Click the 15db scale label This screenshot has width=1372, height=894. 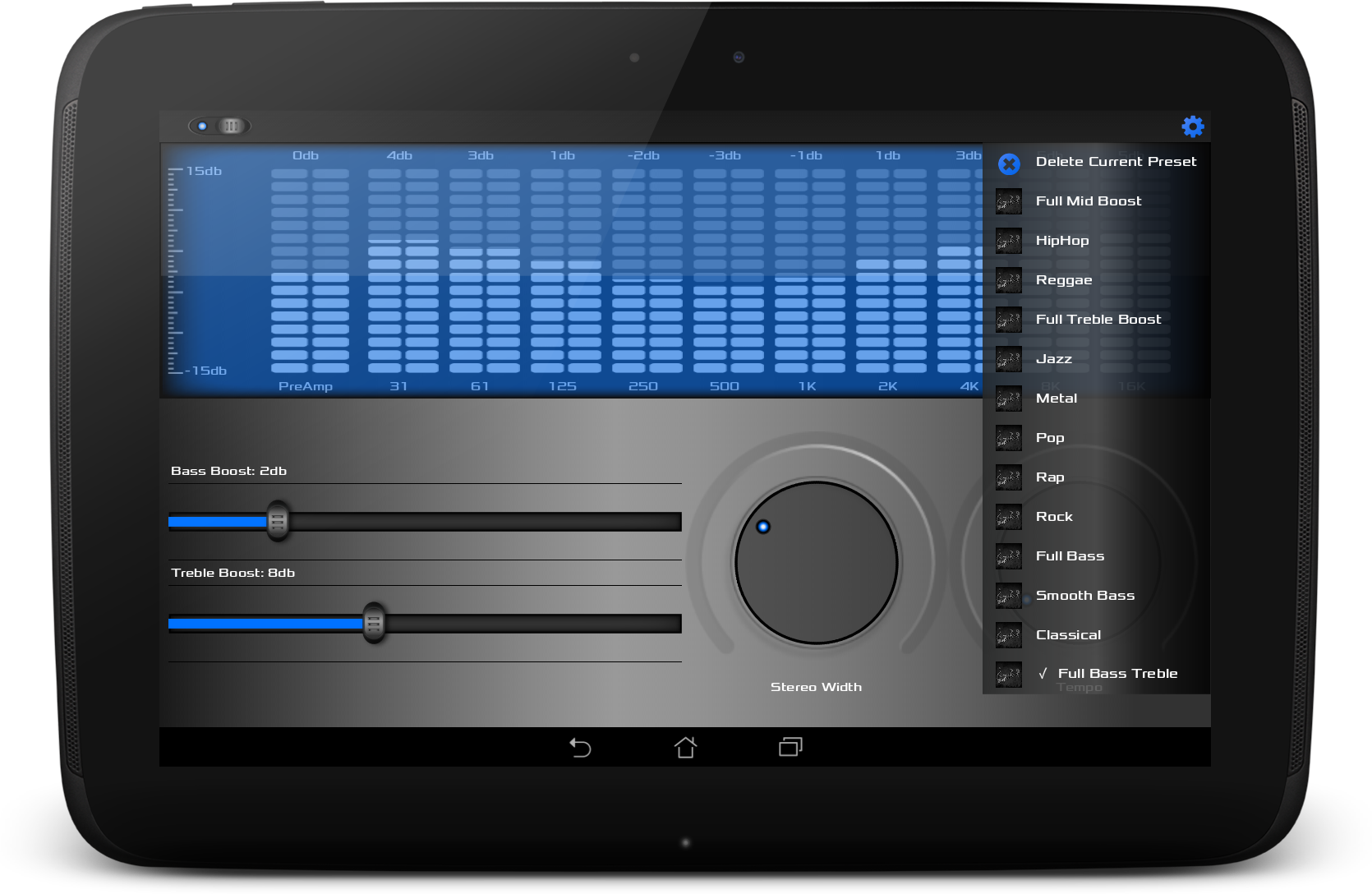[x=204, y=171]
